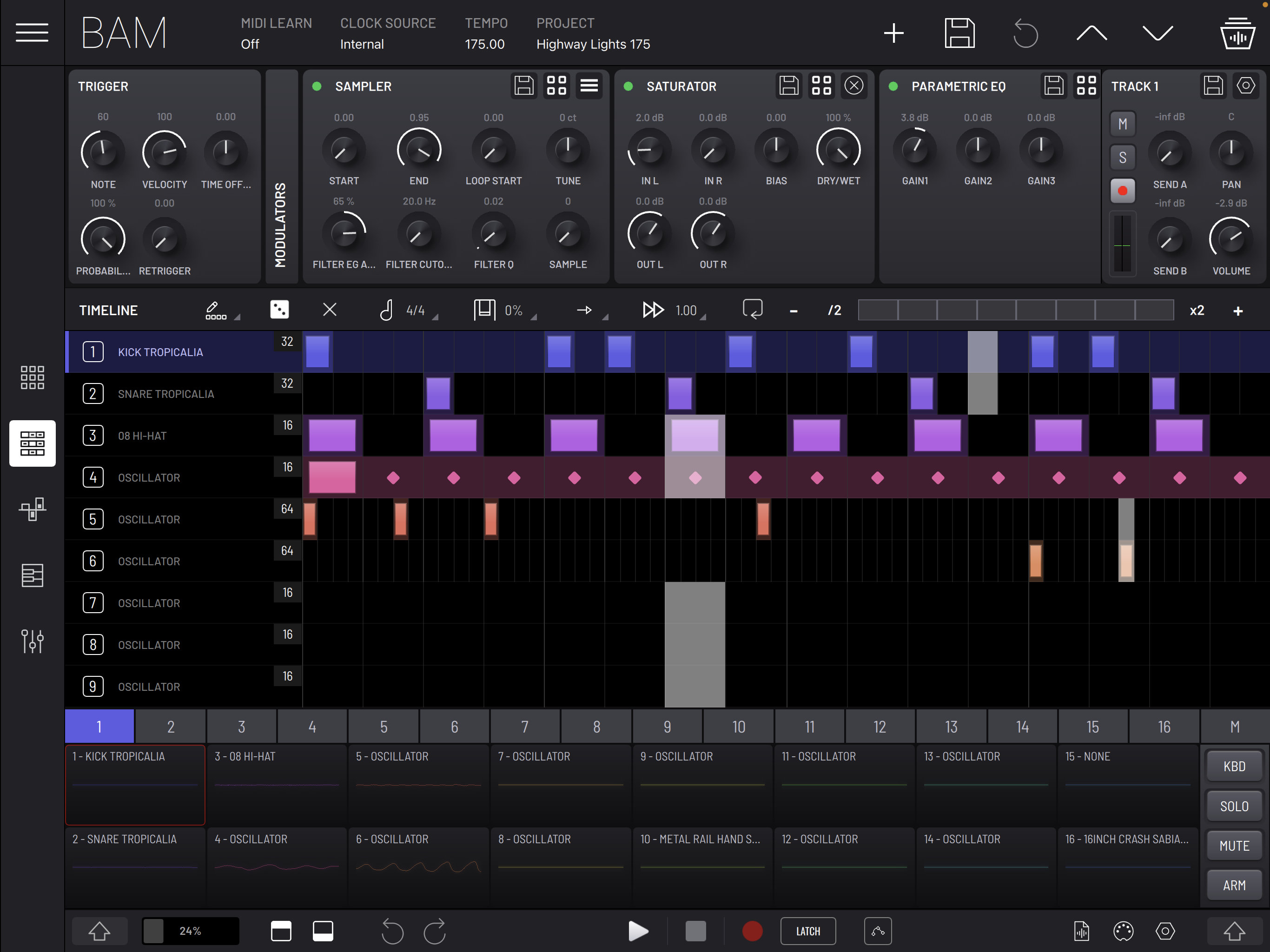The image size is (1270, 952).
Task: Select pattern tab 9
Action: click(x=667, y=727)
